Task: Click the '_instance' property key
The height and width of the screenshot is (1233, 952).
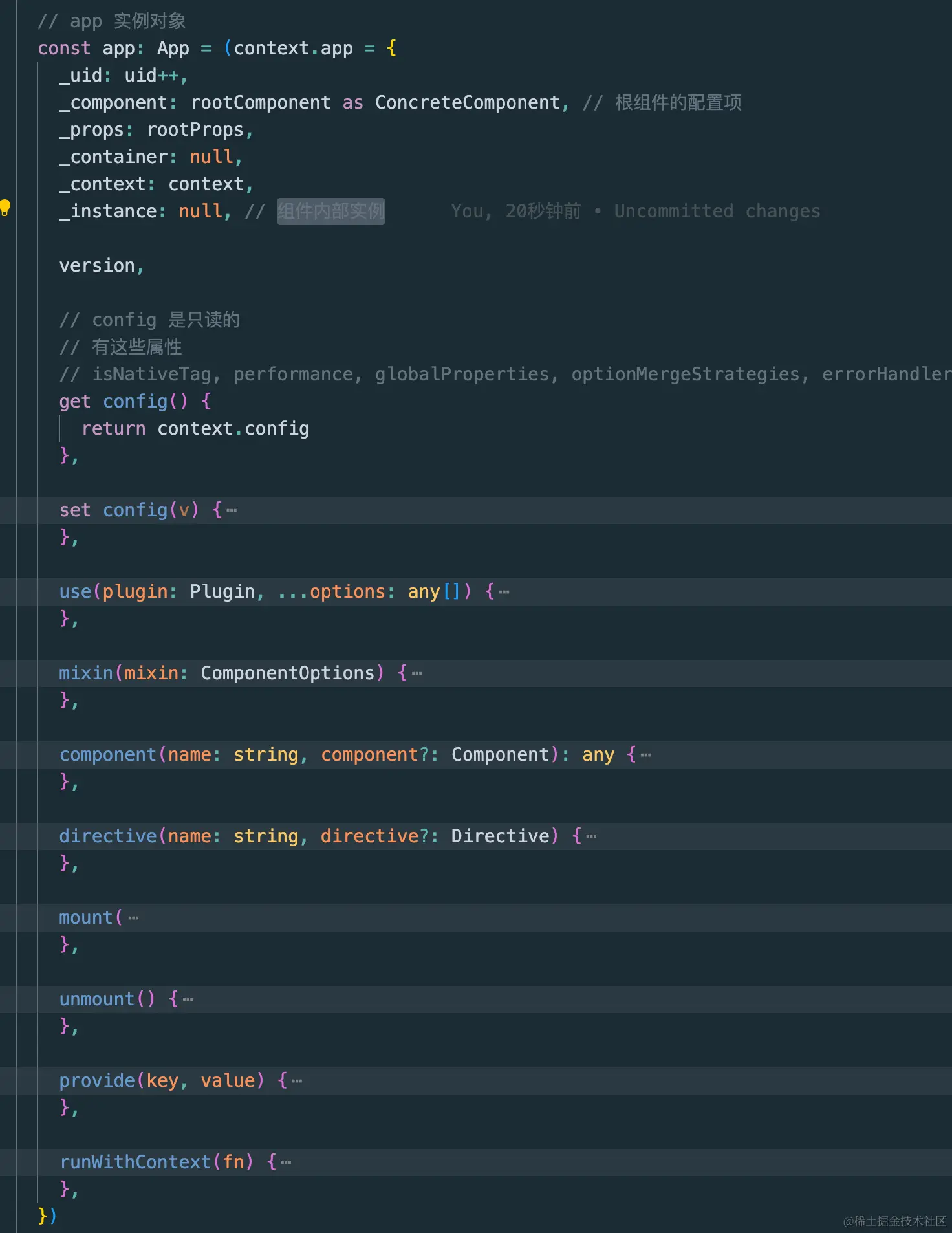Action: coord(108,212)
